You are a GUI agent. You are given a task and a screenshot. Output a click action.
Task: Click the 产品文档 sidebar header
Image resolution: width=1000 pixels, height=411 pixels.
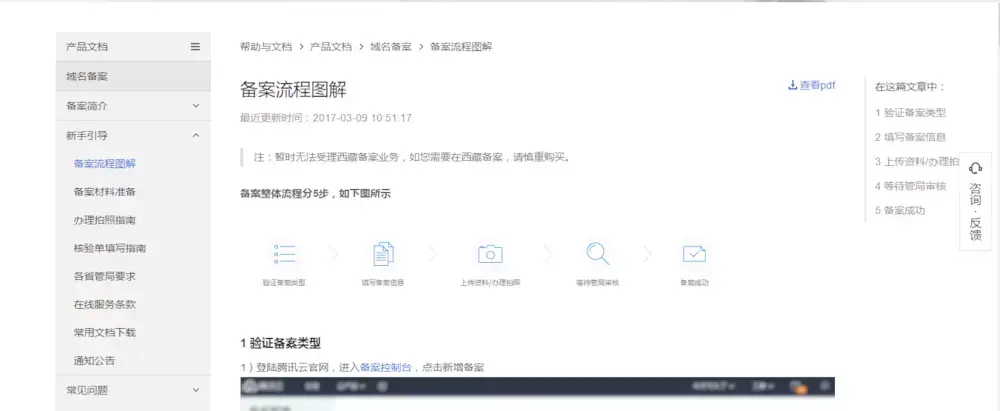point(133,47)
